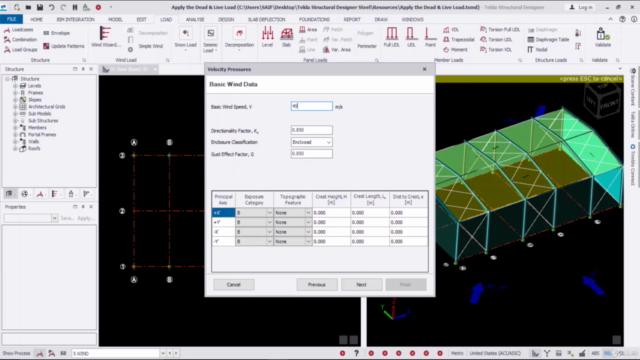Click the Var. Area load tool
Viewport: 640px width, 360px height.
pyautogui.click(x=337, y=49)
